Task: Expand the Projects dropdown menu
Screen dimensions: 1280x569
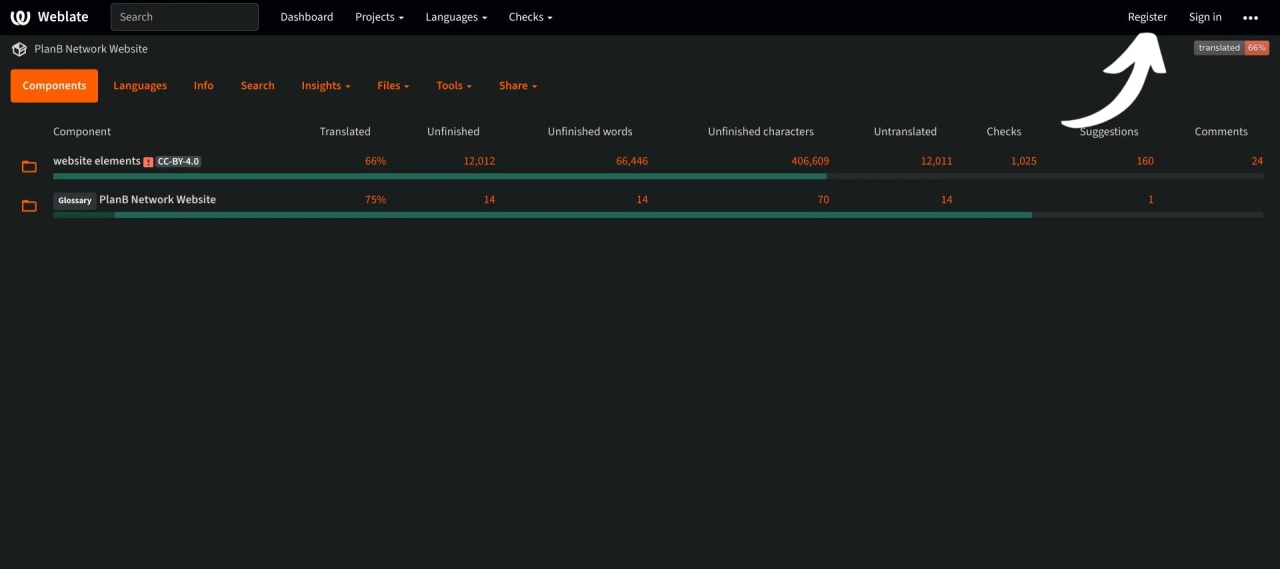Action: pos(379,17)
